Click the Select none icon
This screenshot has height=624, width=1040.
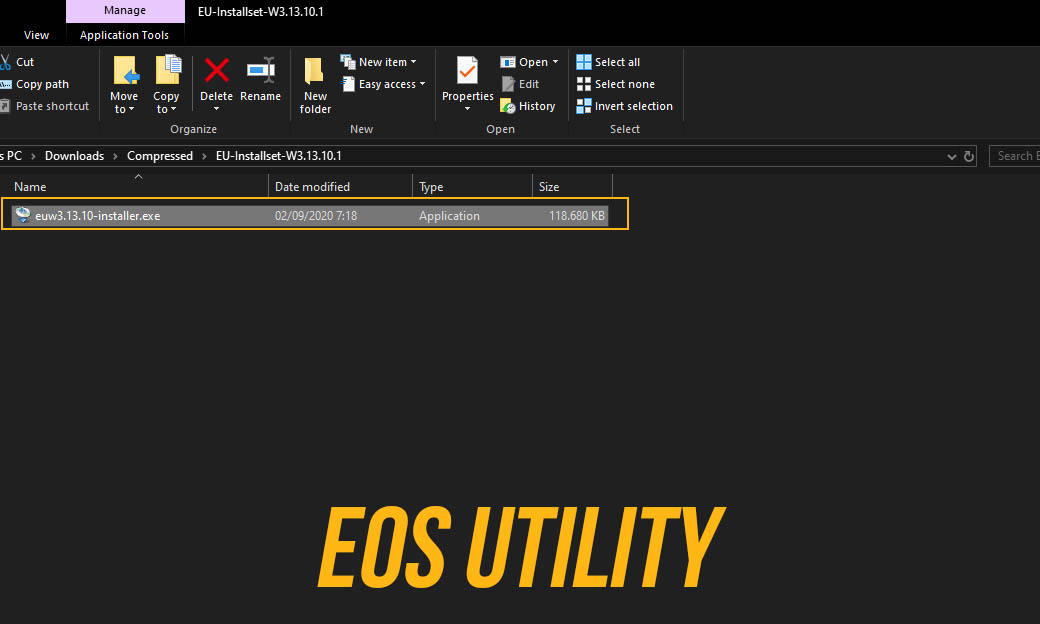pos(584,84)
